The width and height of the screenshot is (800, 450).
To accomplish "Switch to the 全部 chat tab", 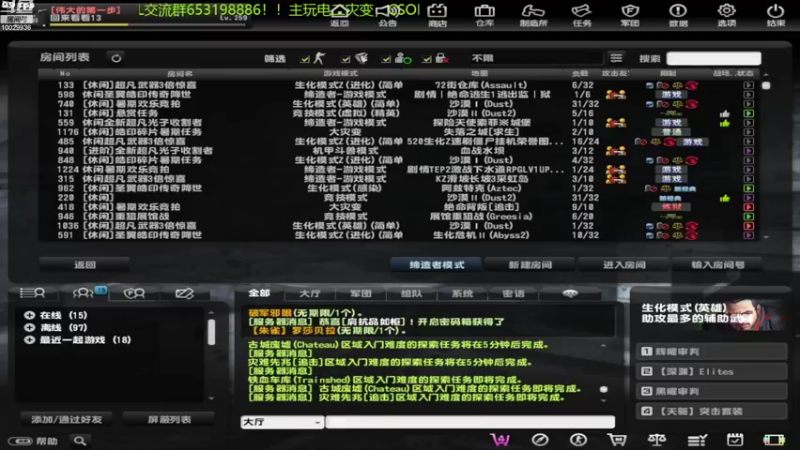I will [259, 293].
